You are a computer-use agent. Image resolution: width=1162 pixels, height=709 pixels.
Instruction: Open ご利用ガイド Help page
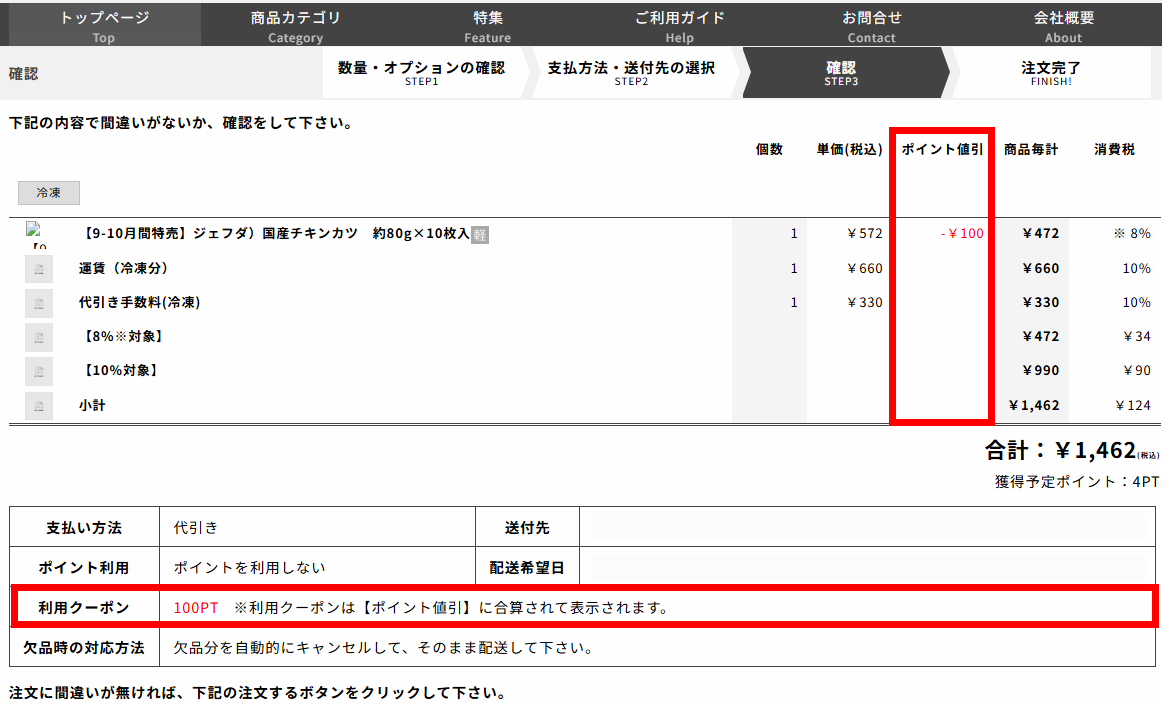(680, 25)
